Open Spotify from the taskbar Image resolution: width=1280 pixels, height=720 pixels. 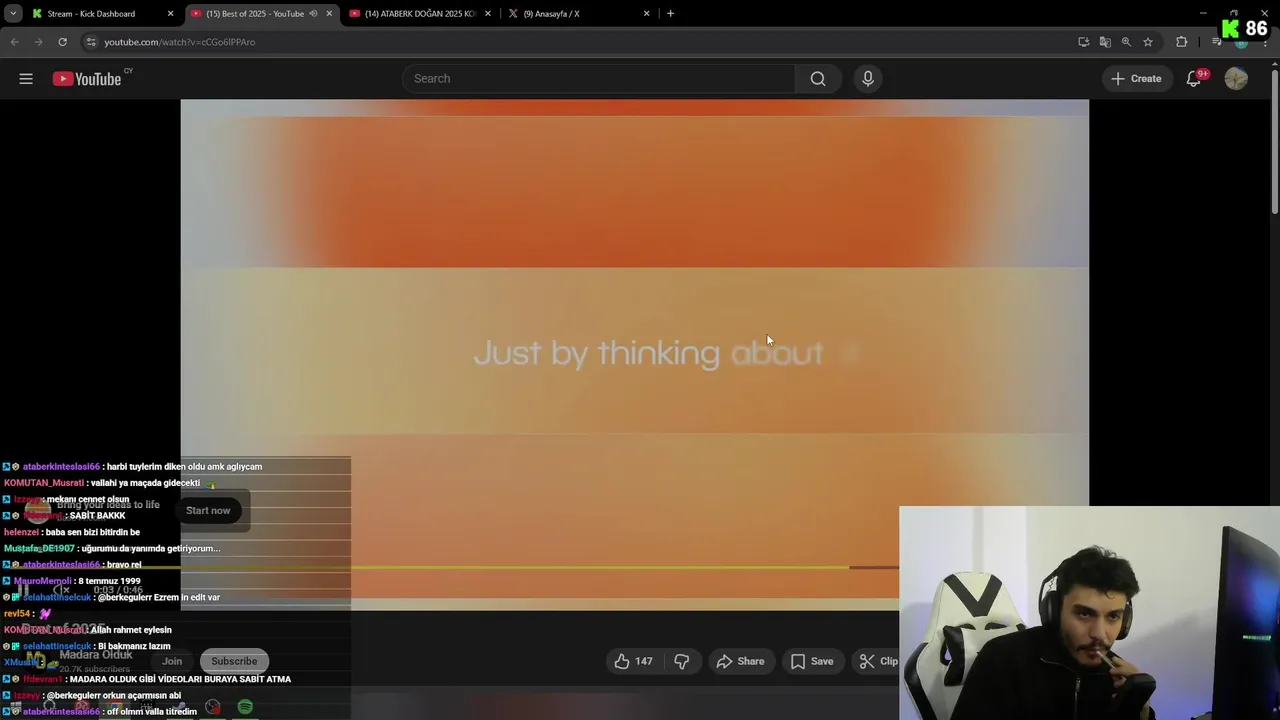tap(245, 707)
